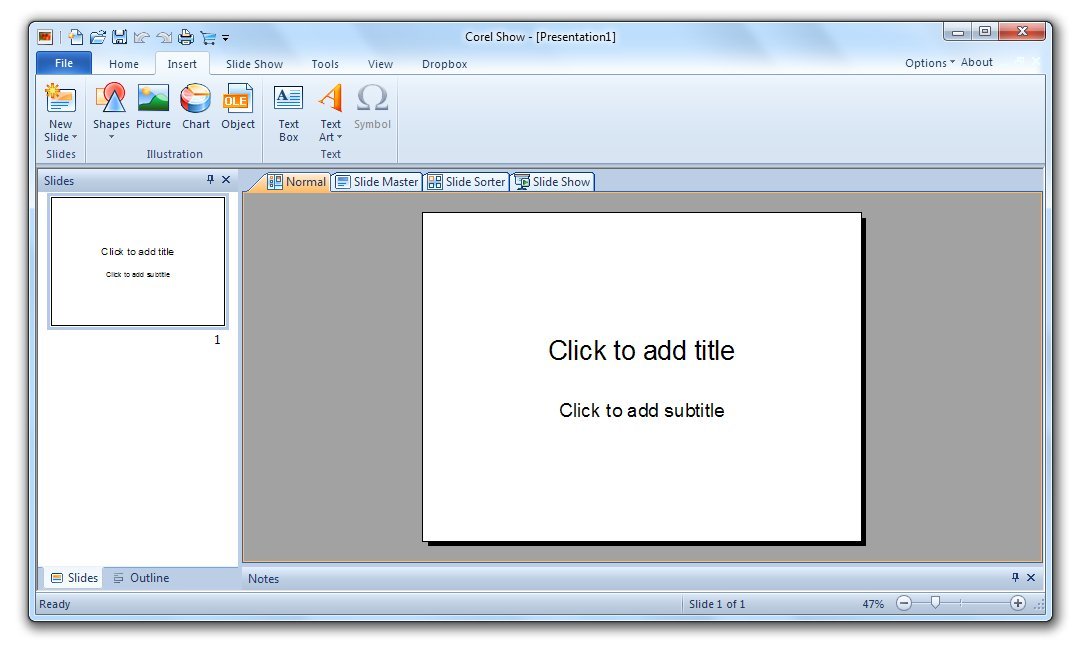Open a file using the folder icon

coord(97,37)
